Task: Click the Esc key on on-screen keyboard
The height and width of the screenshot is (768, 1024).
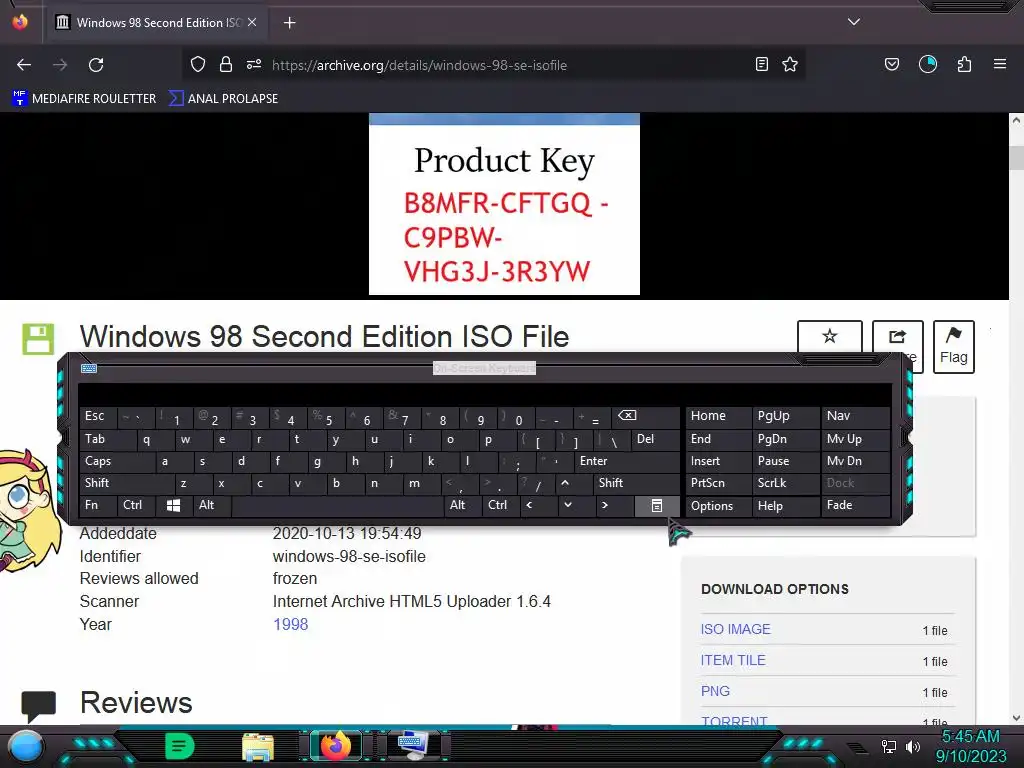Action: click(x=98, y=416)
